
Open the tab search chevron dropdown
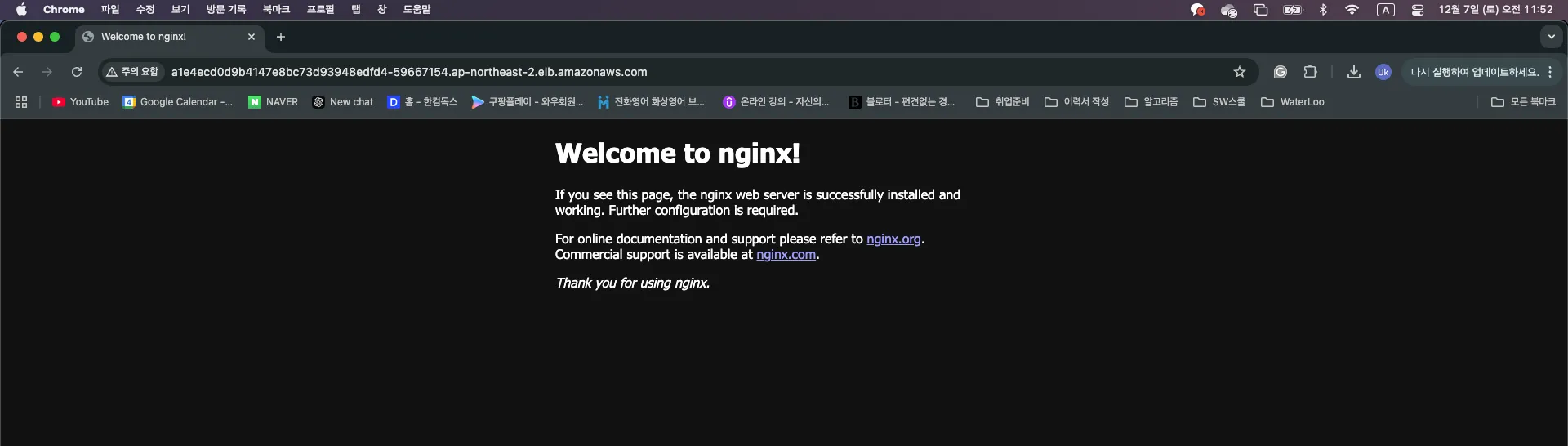pyautogui.click(x=1551, y=37)
